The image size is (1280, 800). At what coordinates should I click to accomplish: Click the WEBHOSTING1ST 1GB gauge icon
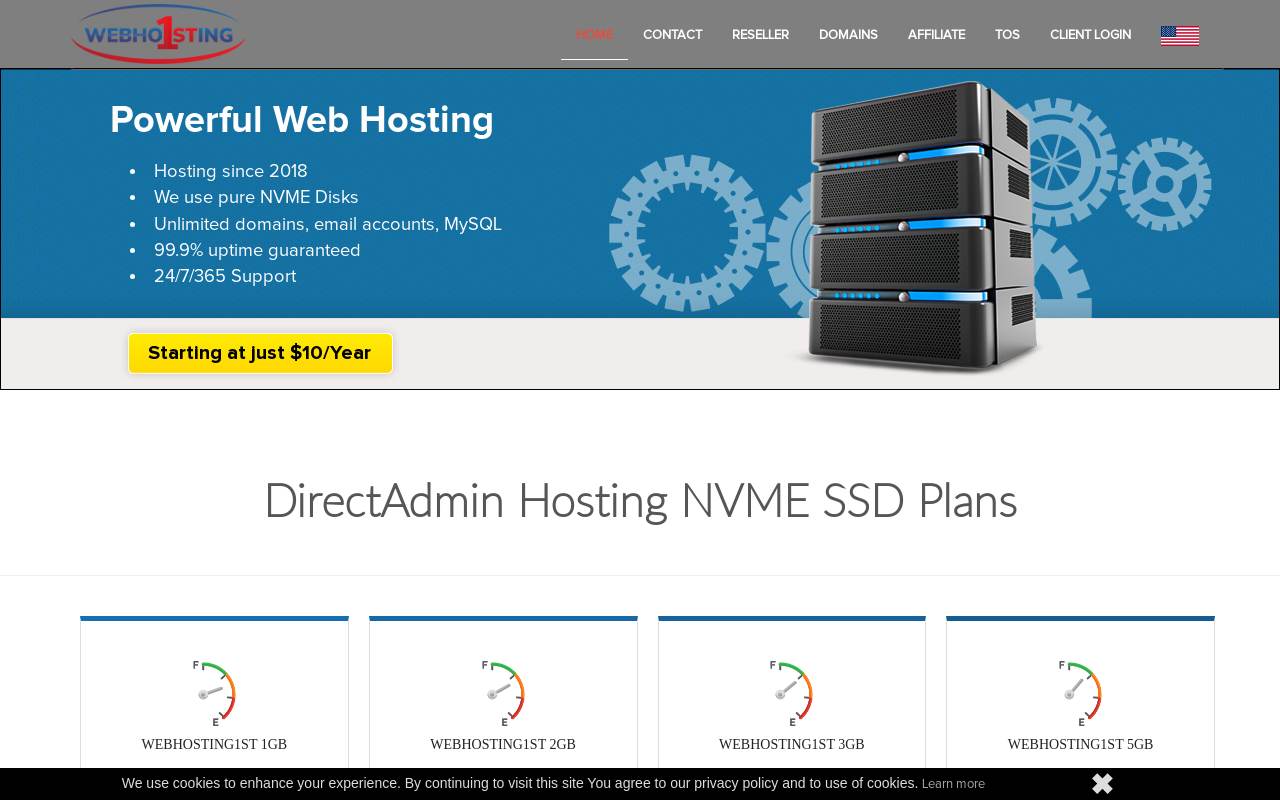[214, 693]
